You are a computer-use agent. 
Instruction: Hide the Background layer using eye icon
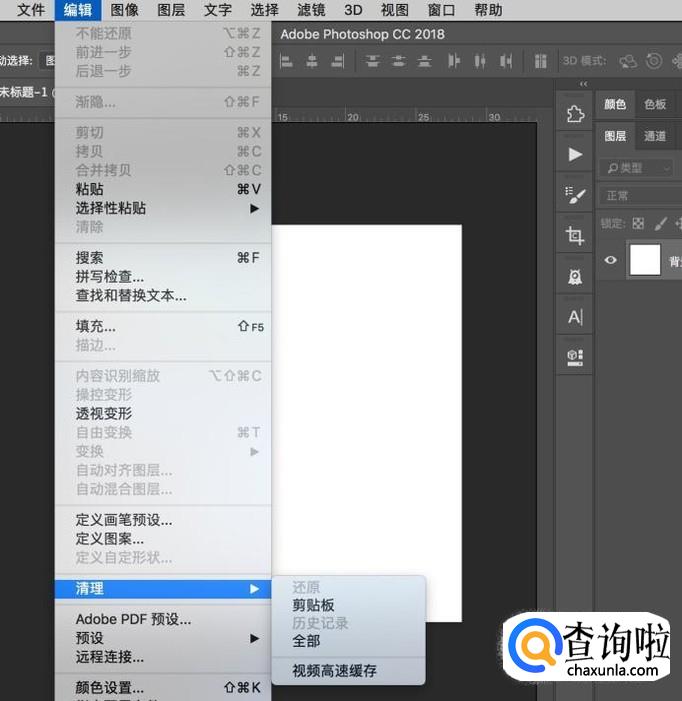tap(611, 260)
